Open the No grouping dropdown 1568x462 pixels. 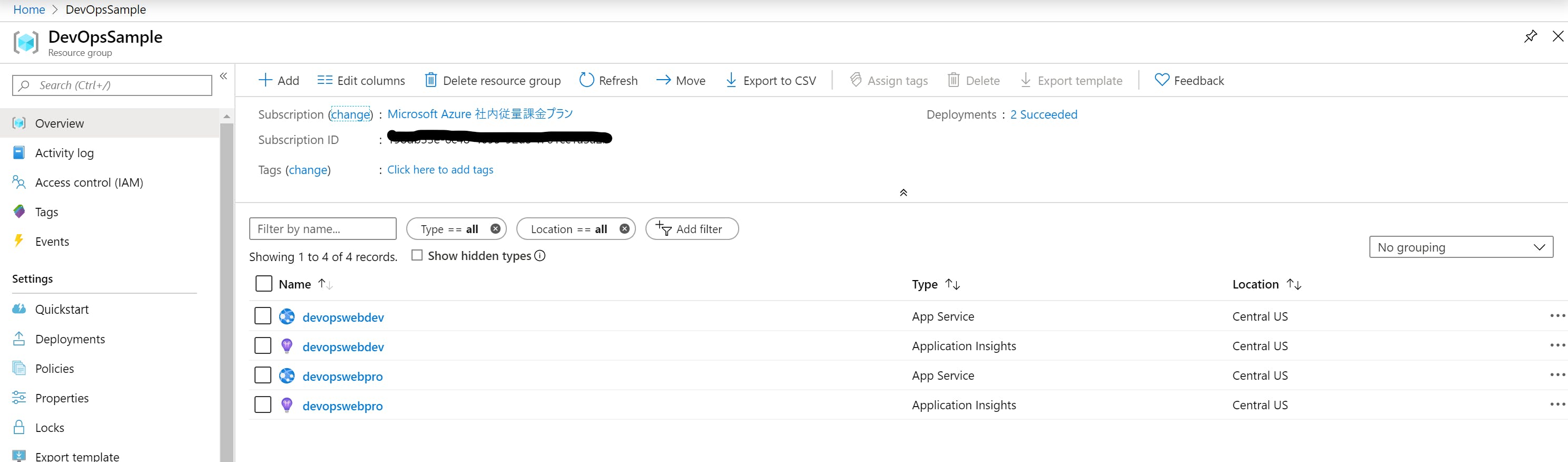[x=1461, y=247]
